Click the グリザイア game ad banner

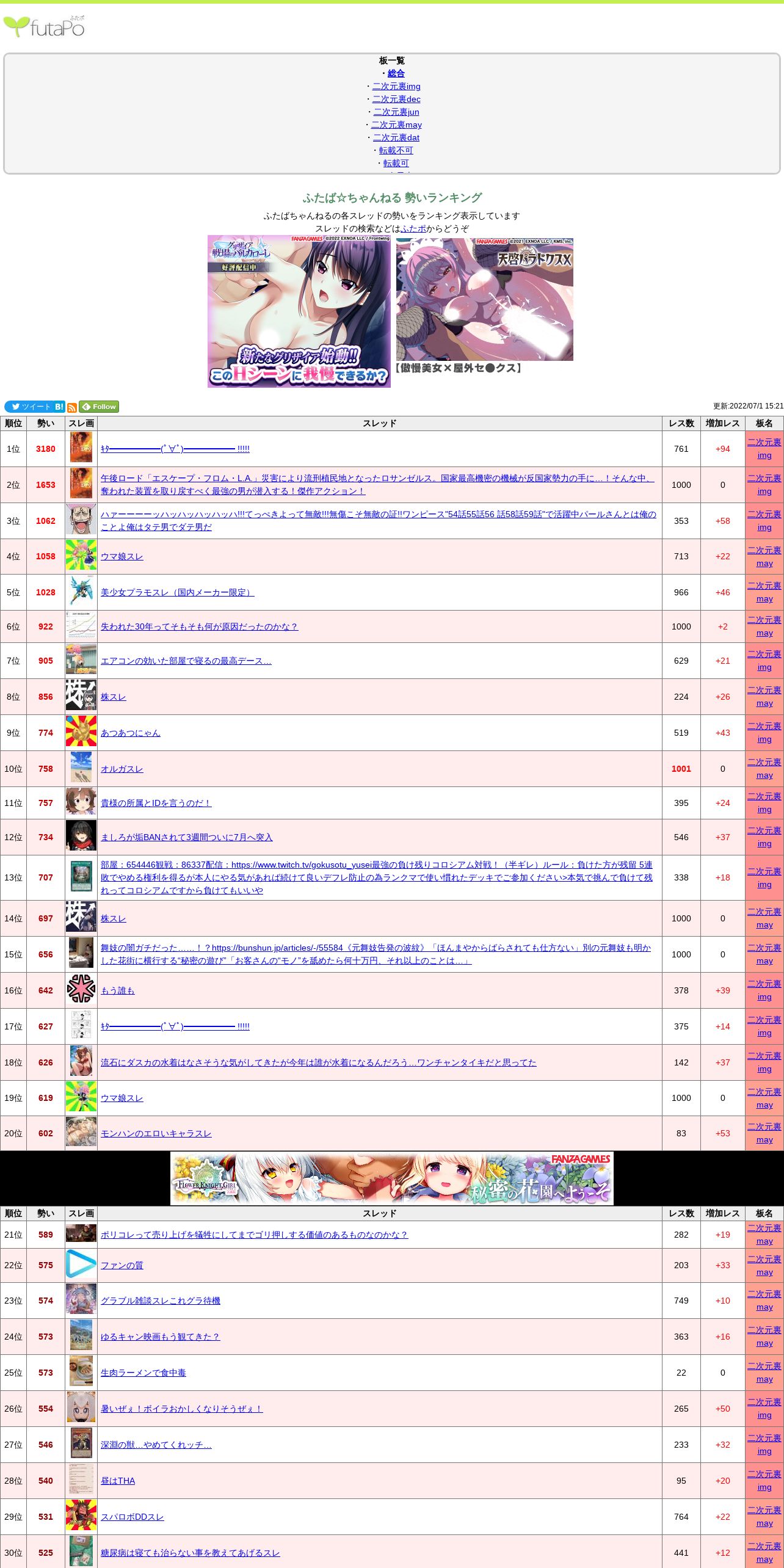(299, 311)
